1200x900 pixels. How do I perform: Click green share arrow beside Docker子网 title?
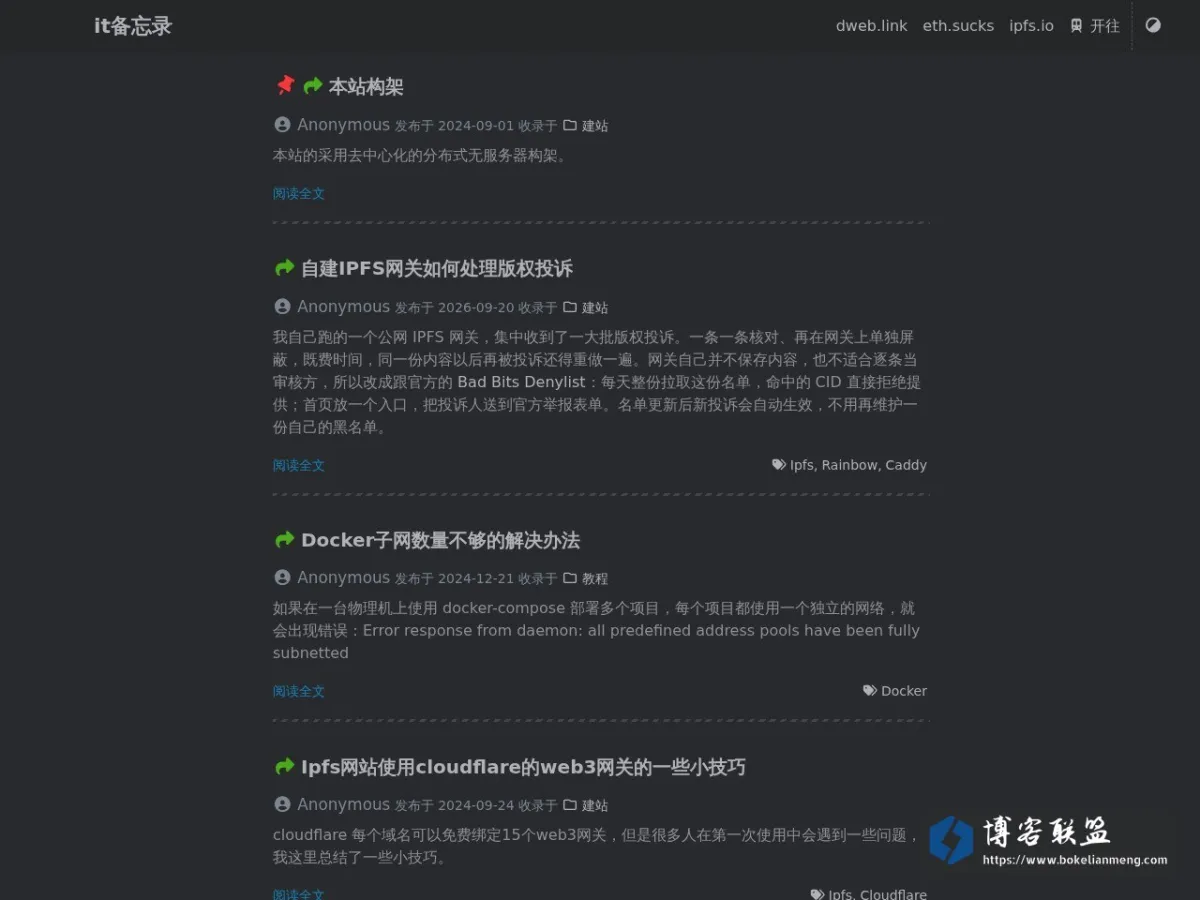285,540
